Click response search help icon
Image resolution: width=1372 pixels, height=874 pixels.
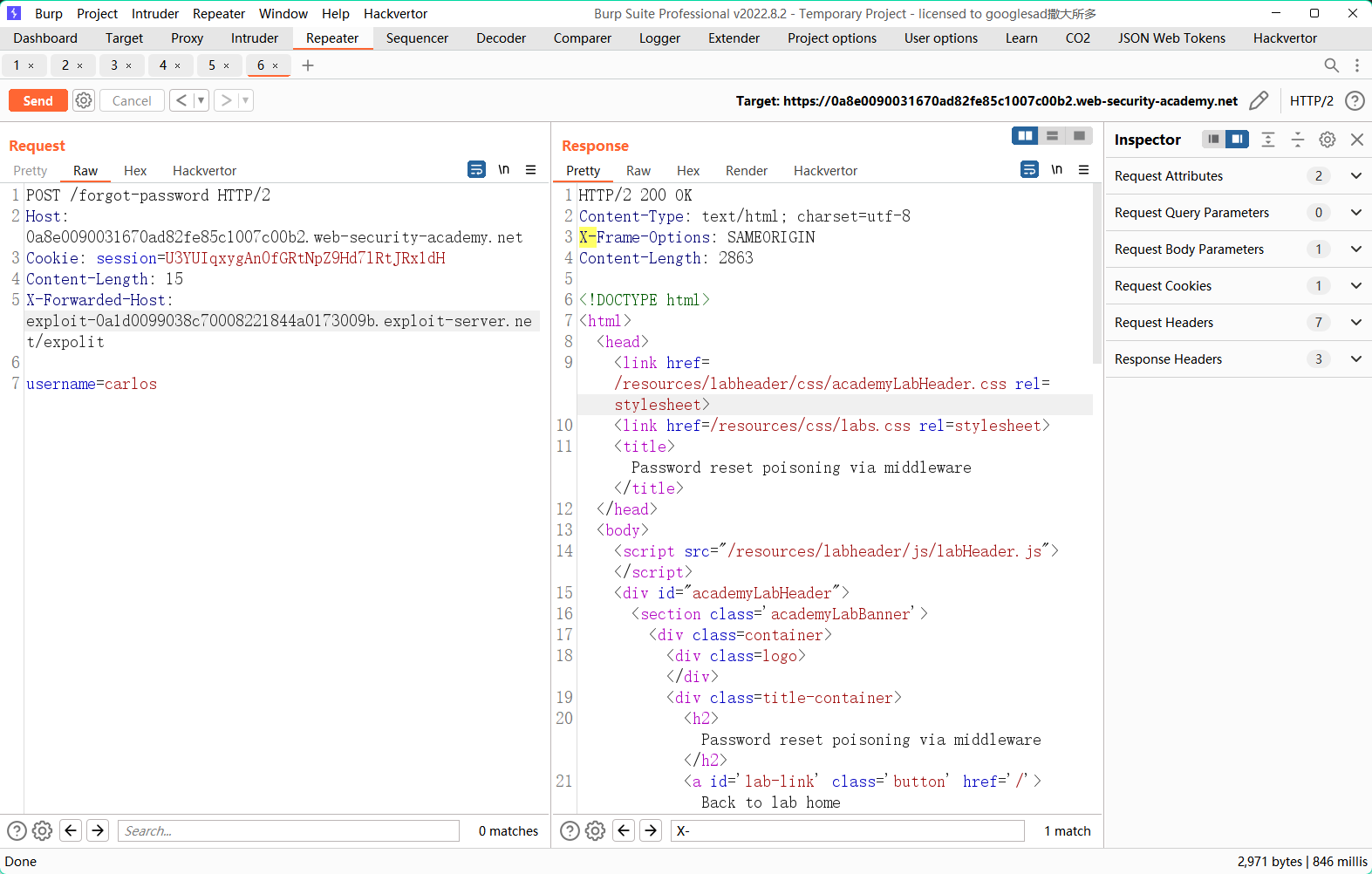570,830
